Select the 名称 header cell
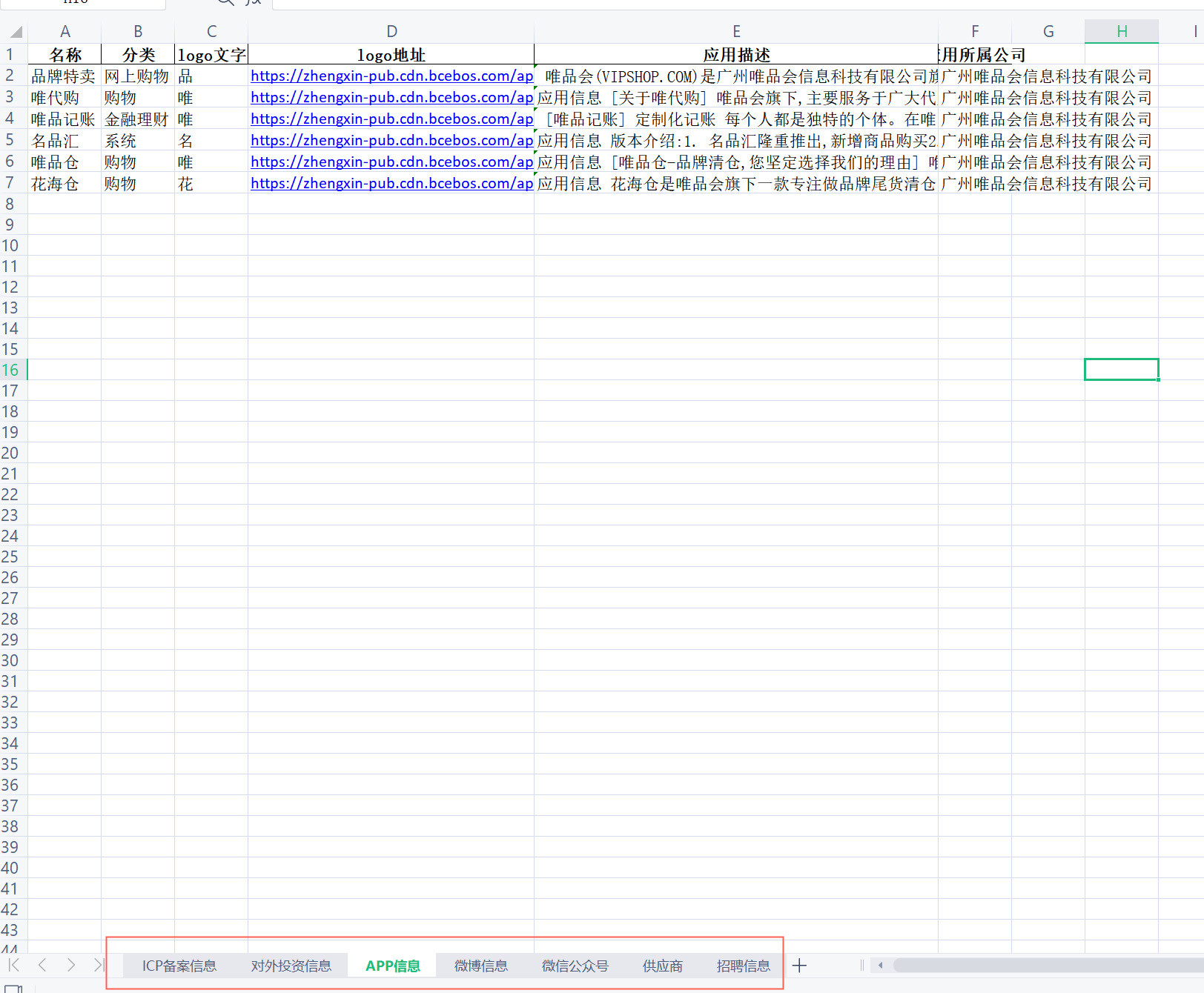Viewport: 1204px width, 993px height. [64, 55]
